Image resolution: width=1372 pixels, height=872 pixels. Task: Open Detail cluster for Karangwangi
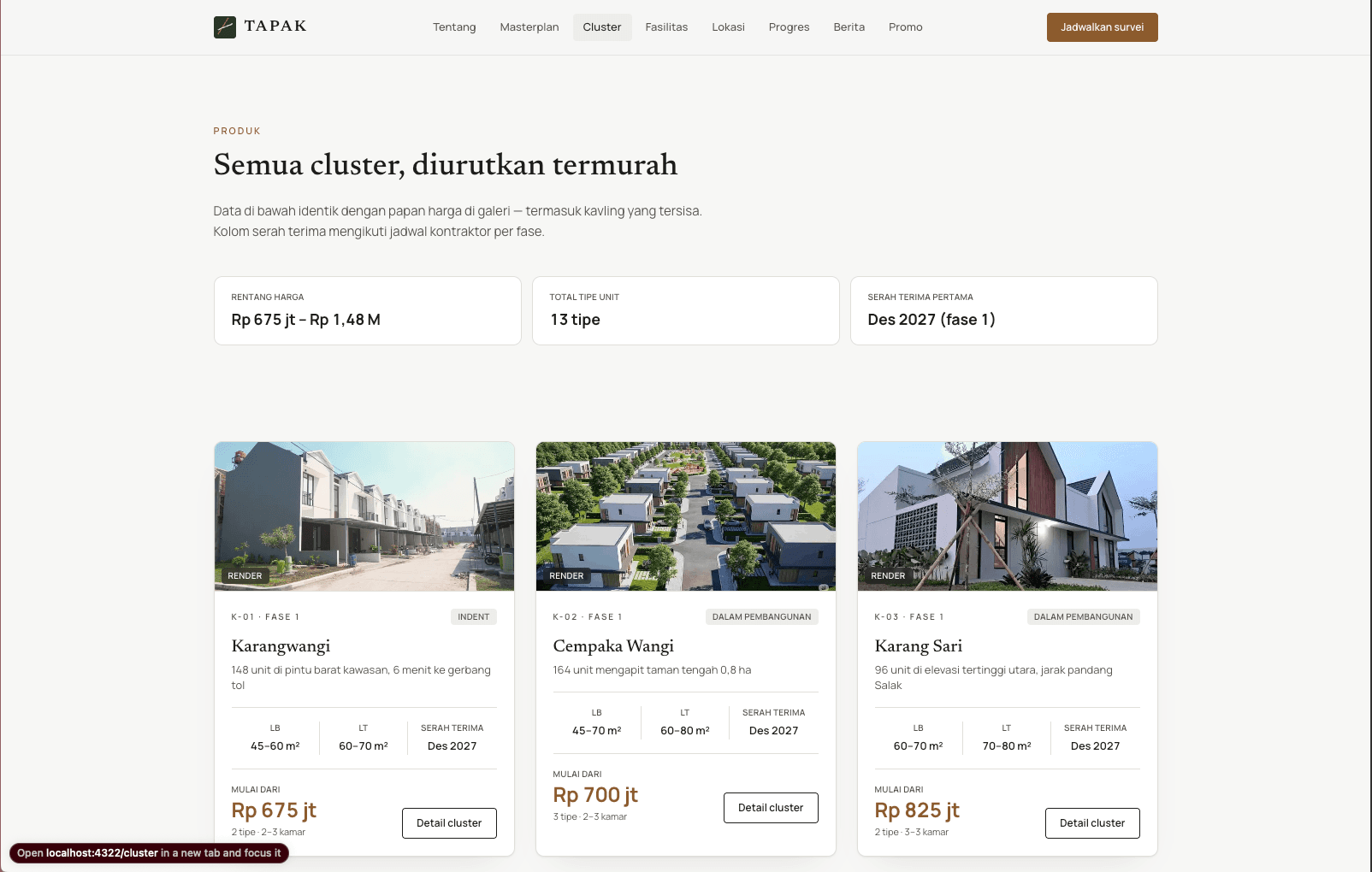[x=449, y=823]
